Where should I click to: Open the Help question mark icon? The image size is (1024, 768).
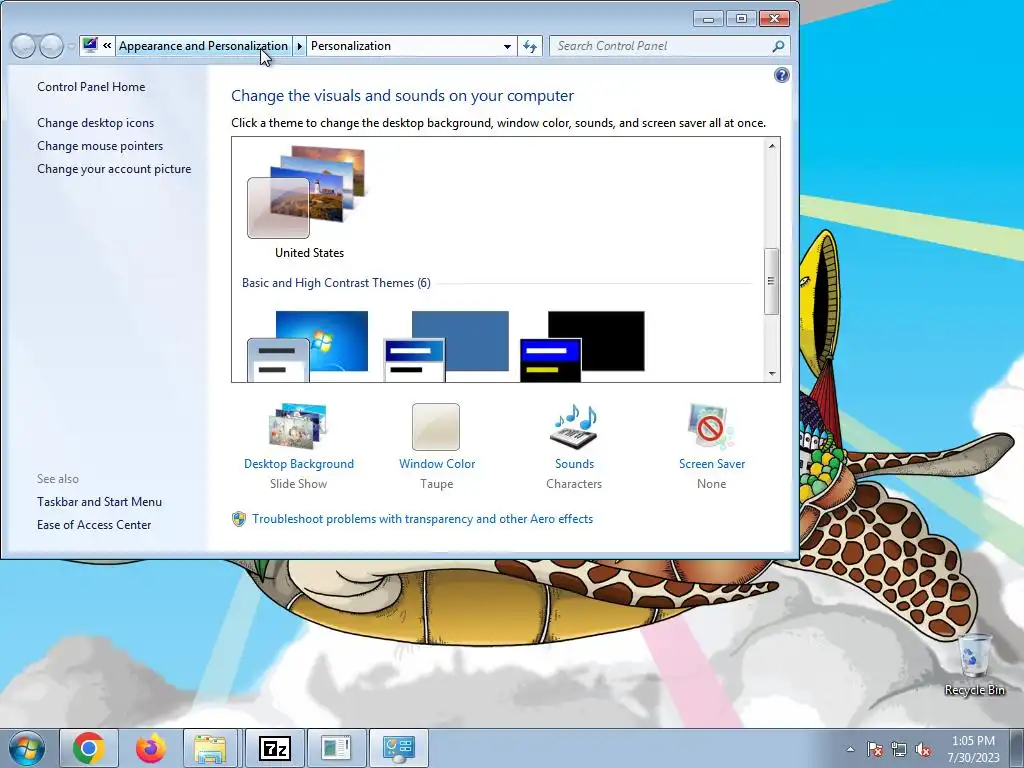781,75
